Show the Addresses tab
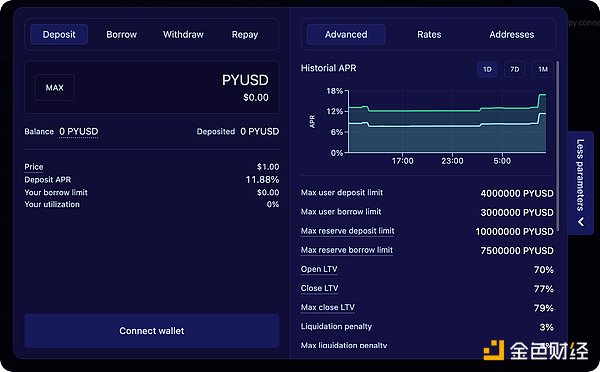 click(512, 34)
